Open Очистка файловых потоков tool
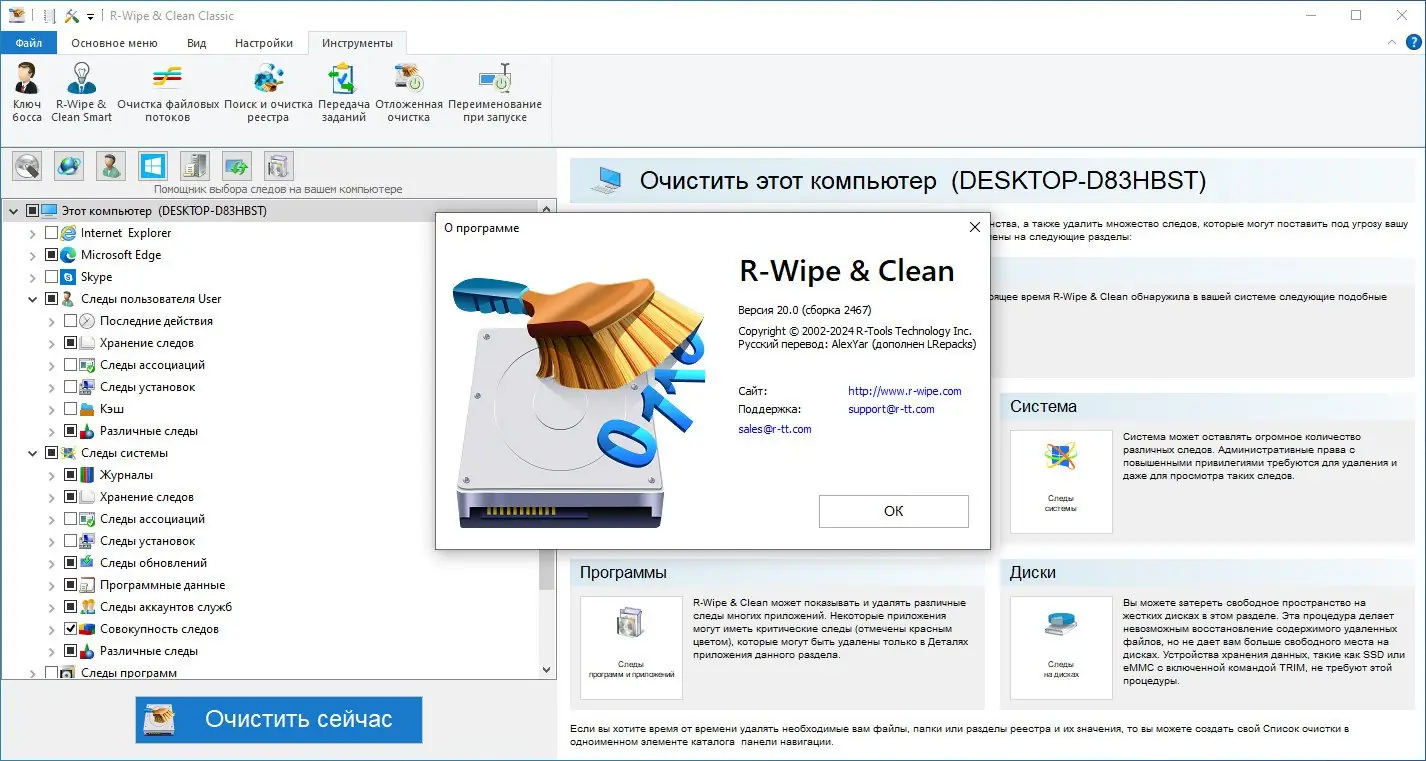 pyautogui.click(x=168, y=91)
